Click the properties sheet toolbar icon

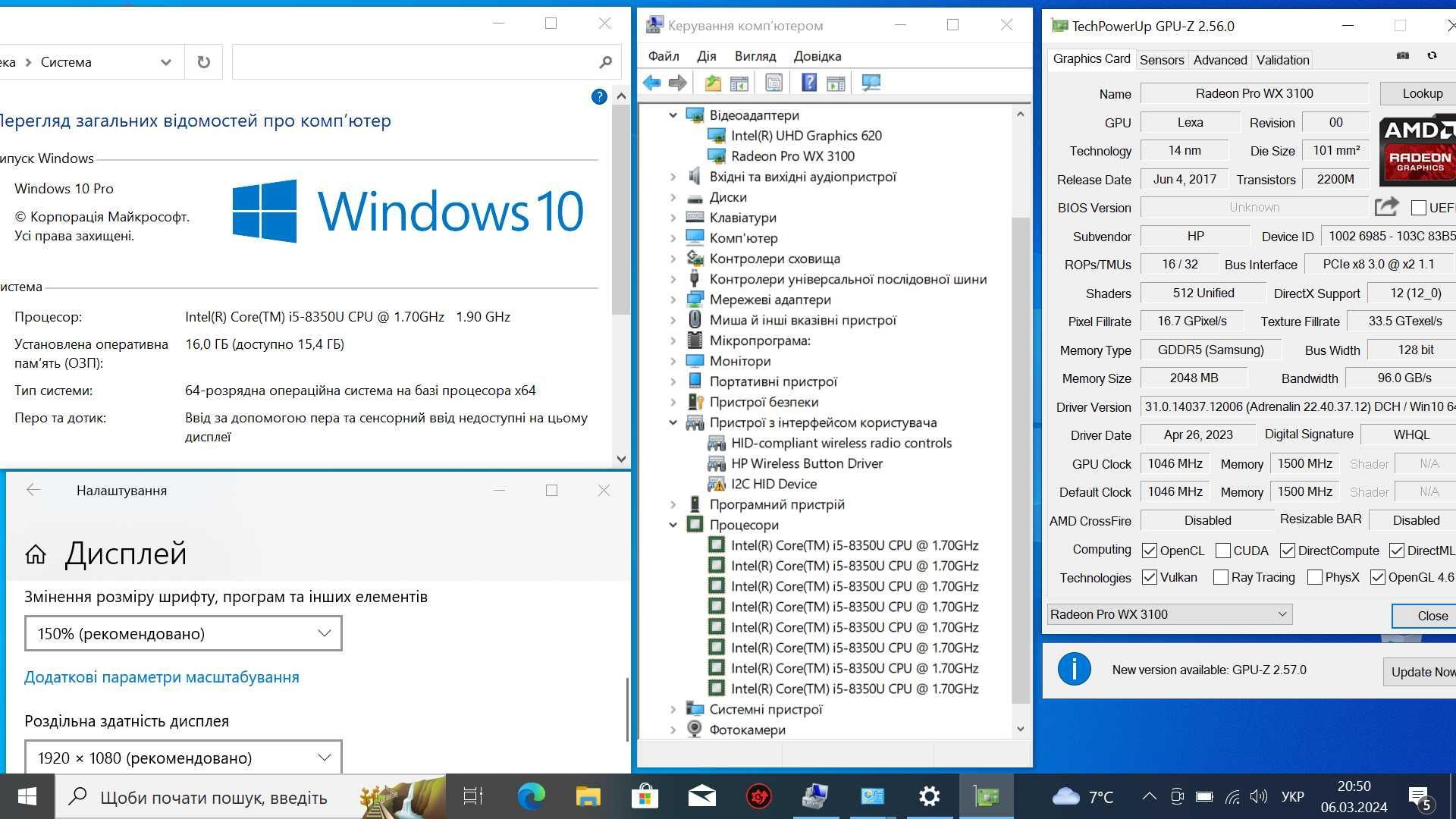(773, 83)
